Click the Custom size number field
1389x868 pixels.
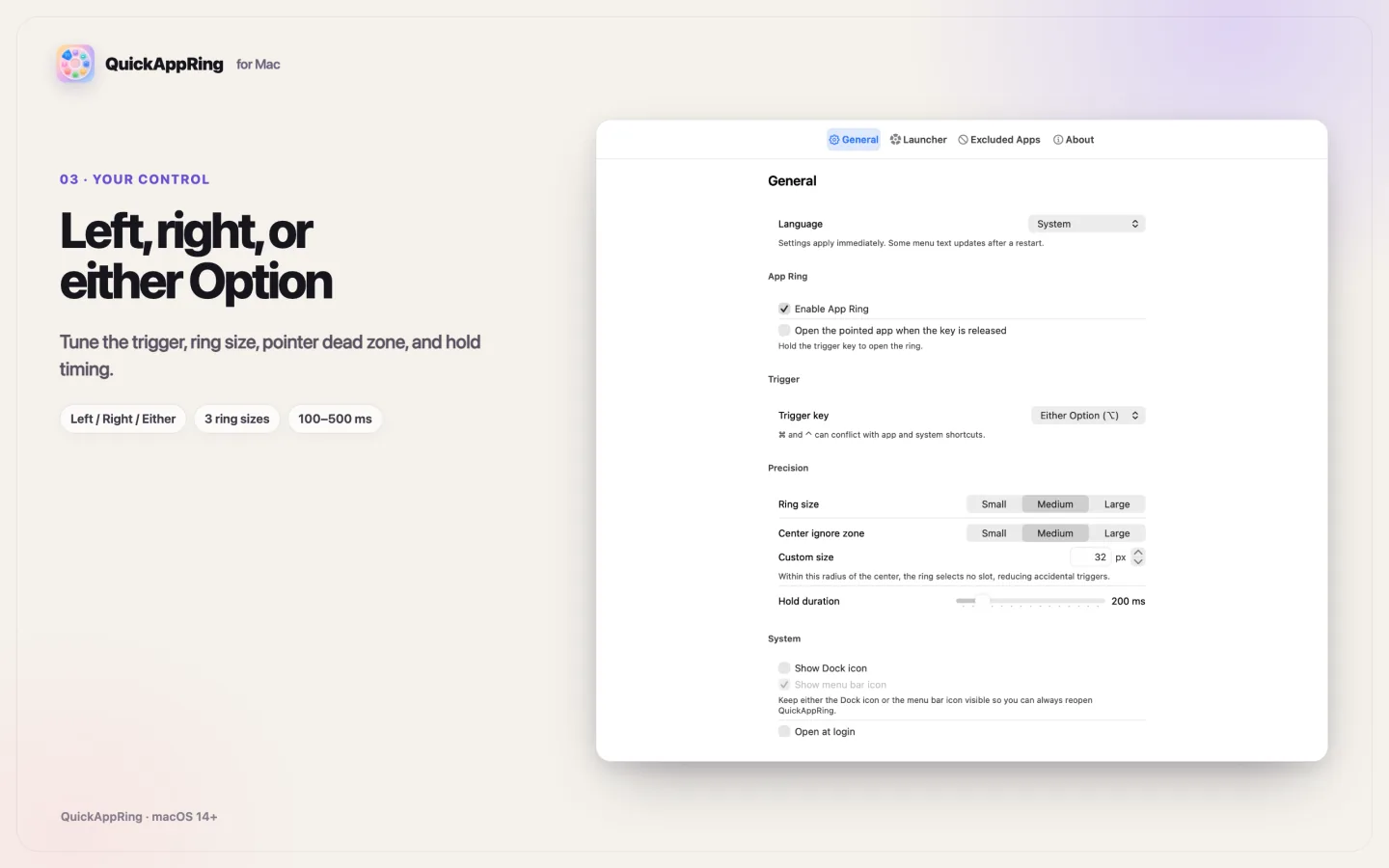point(1091,557)
